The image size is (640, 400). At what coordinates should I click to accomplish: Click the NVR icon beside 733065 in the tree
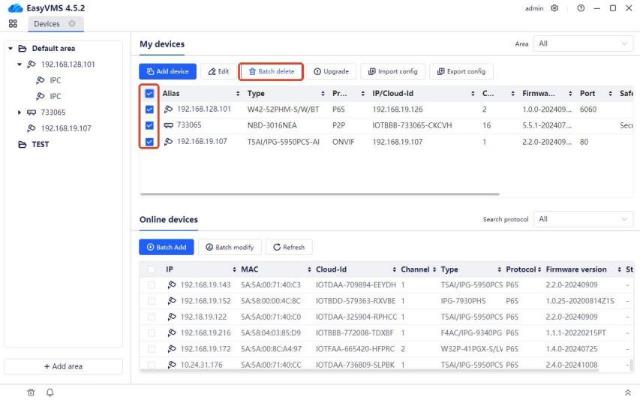[32, 113]
